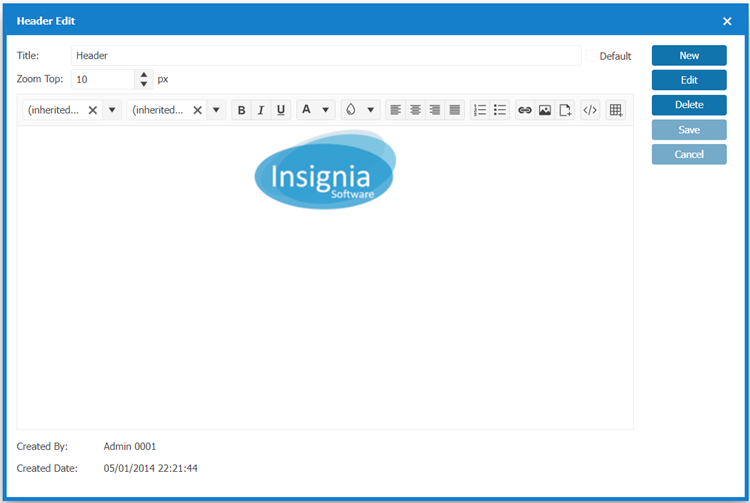Open the first inherited font dropdown

coord(112,110)
